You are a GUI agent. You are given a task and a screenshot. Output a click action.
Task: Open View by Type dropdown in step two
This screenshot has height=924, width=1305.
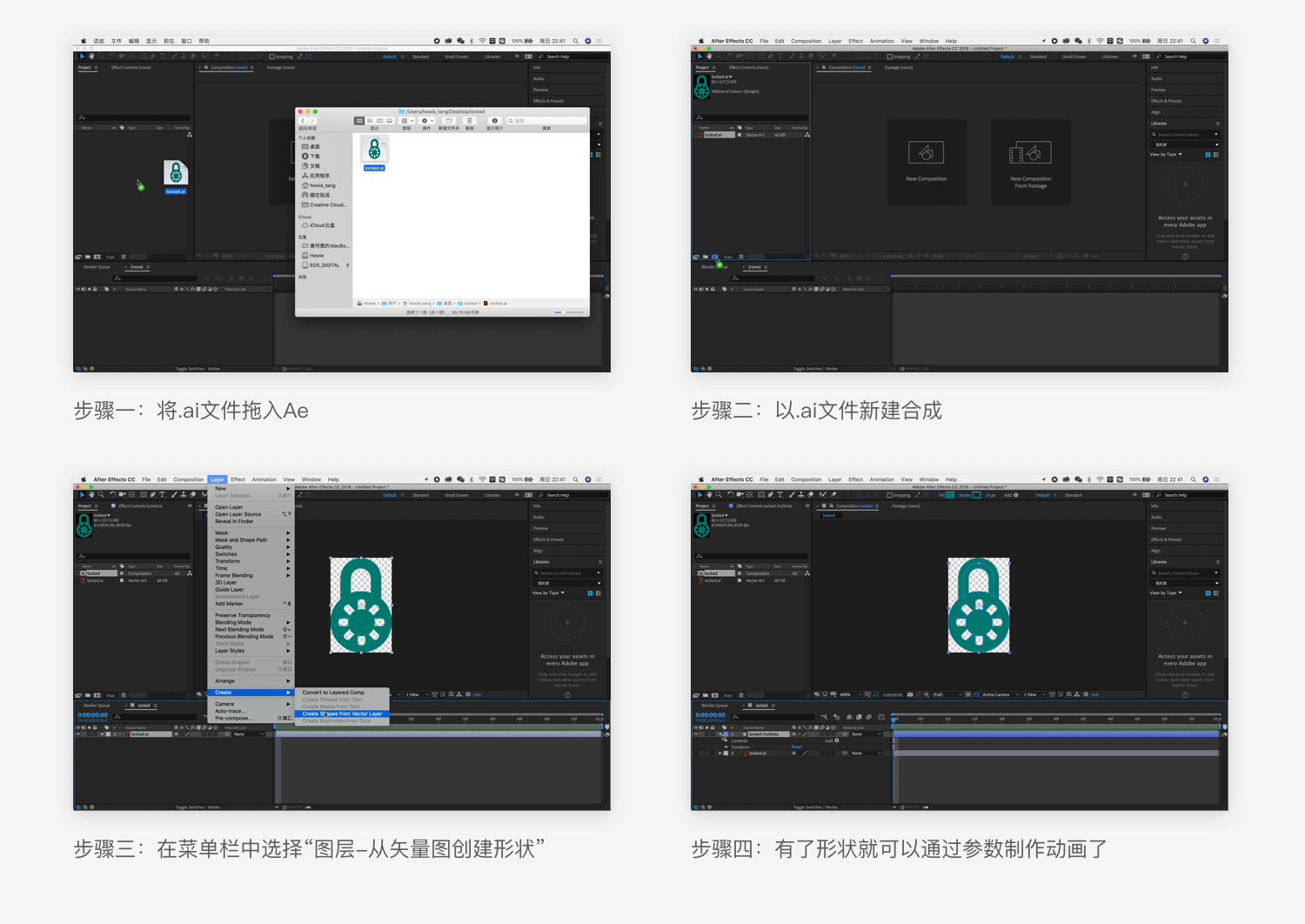click(x=1166, y=154)
